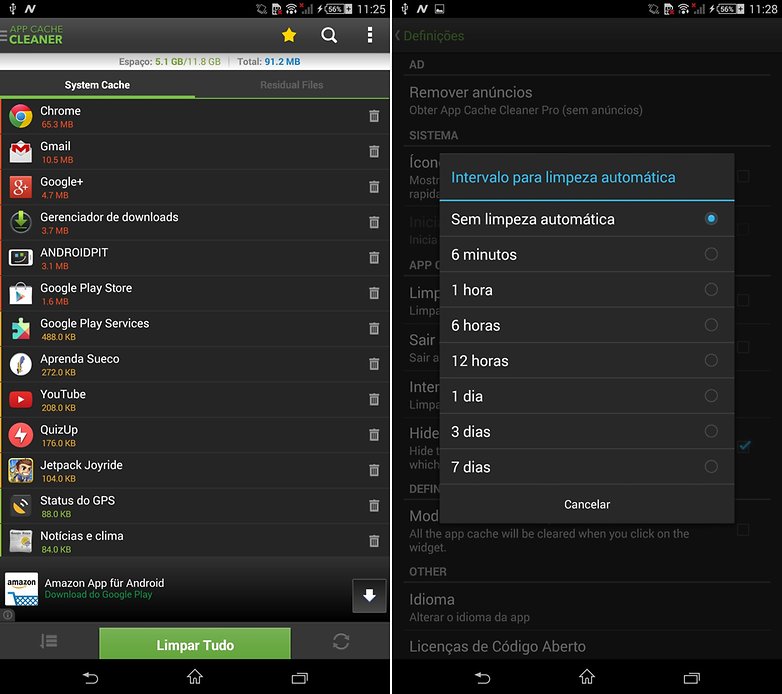Tap recent apps button on left screen

(300, 678)
